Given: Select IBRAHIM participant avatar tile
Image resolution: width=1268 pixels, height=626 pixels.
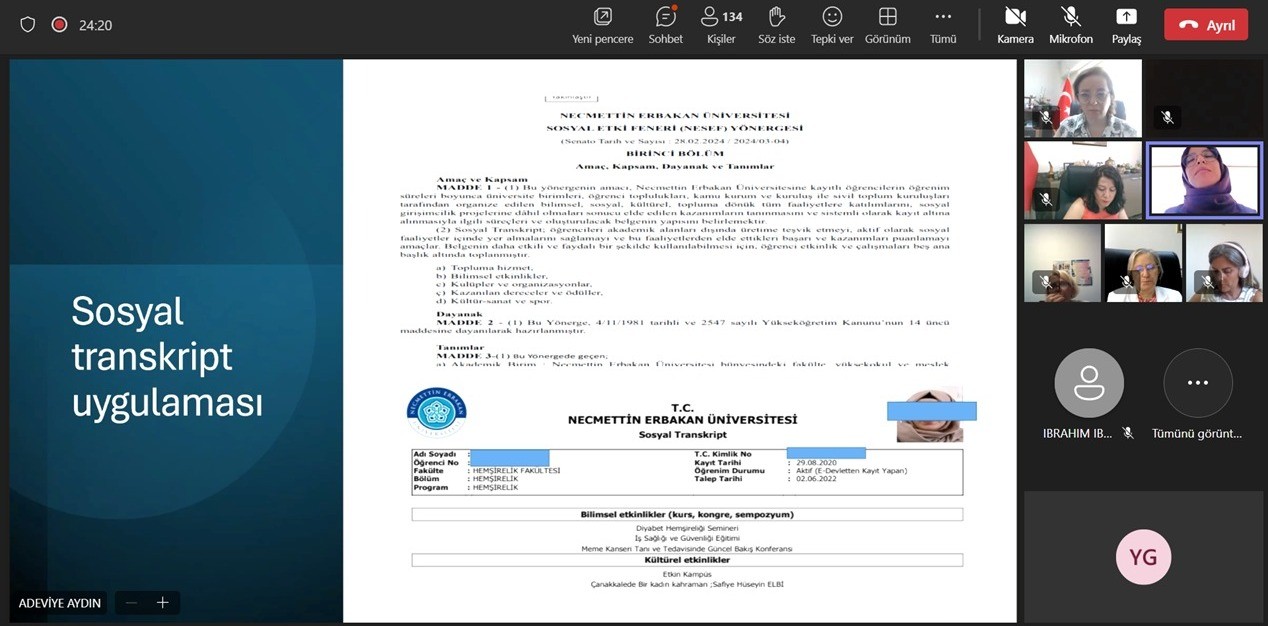Looking at the screenshot, I should pyautogui.click(x=1089, y=383).
